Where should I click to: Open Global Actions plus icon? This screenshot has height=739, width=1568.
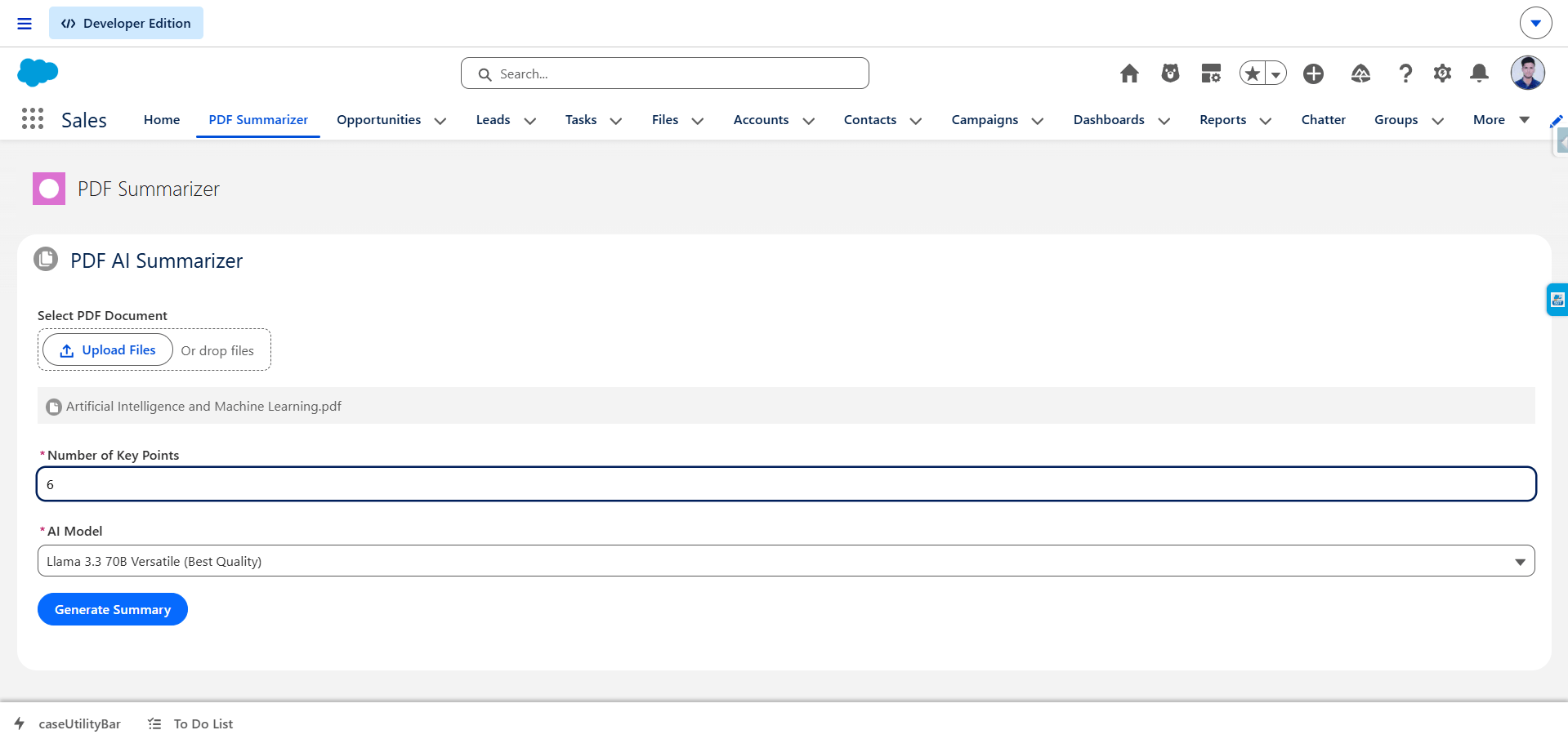click(1313, 73)
